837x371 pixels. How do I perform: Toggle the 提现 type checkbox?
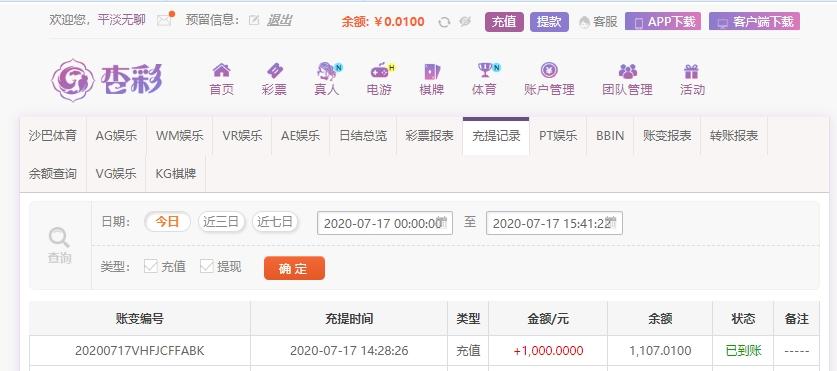pos(207,266)
